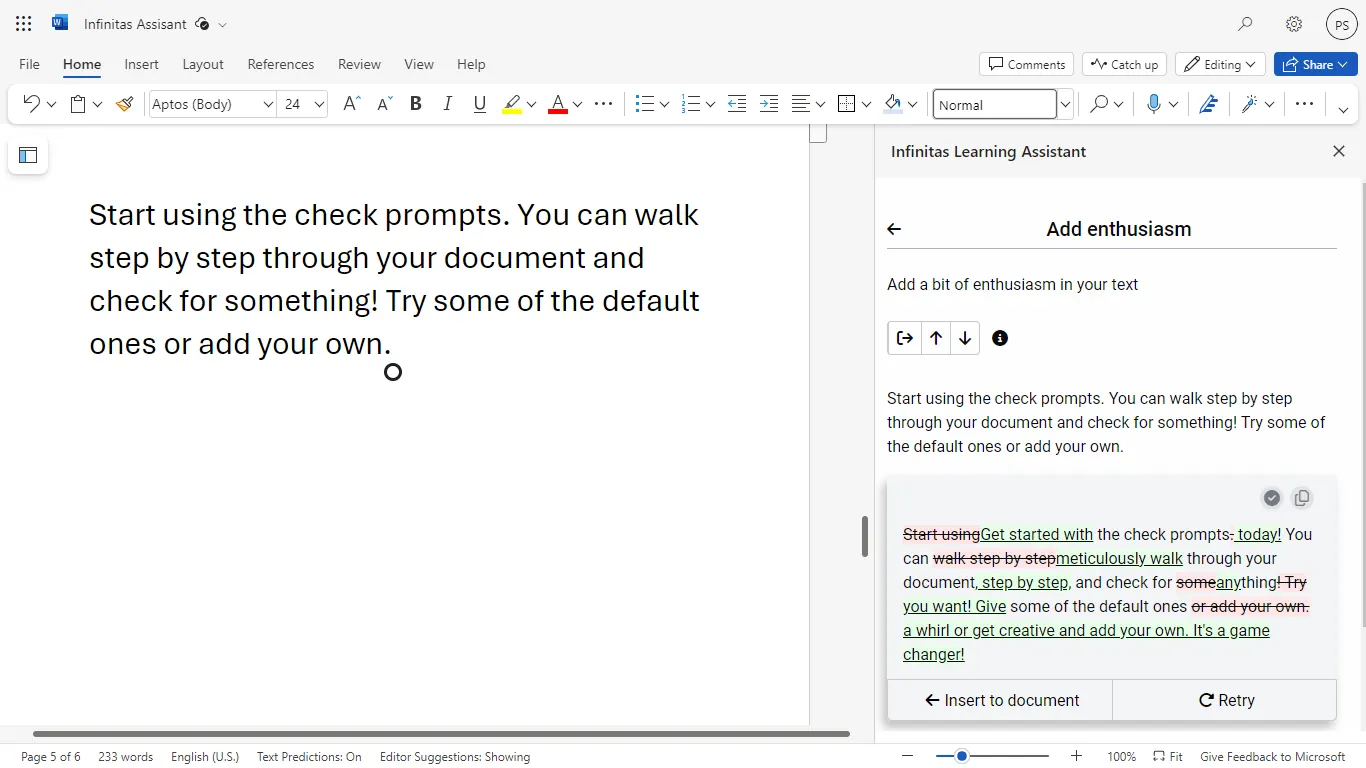This screenshot has width=1366, height=768.
Task: Decrease paragraph indent
Action: point(737,104)
